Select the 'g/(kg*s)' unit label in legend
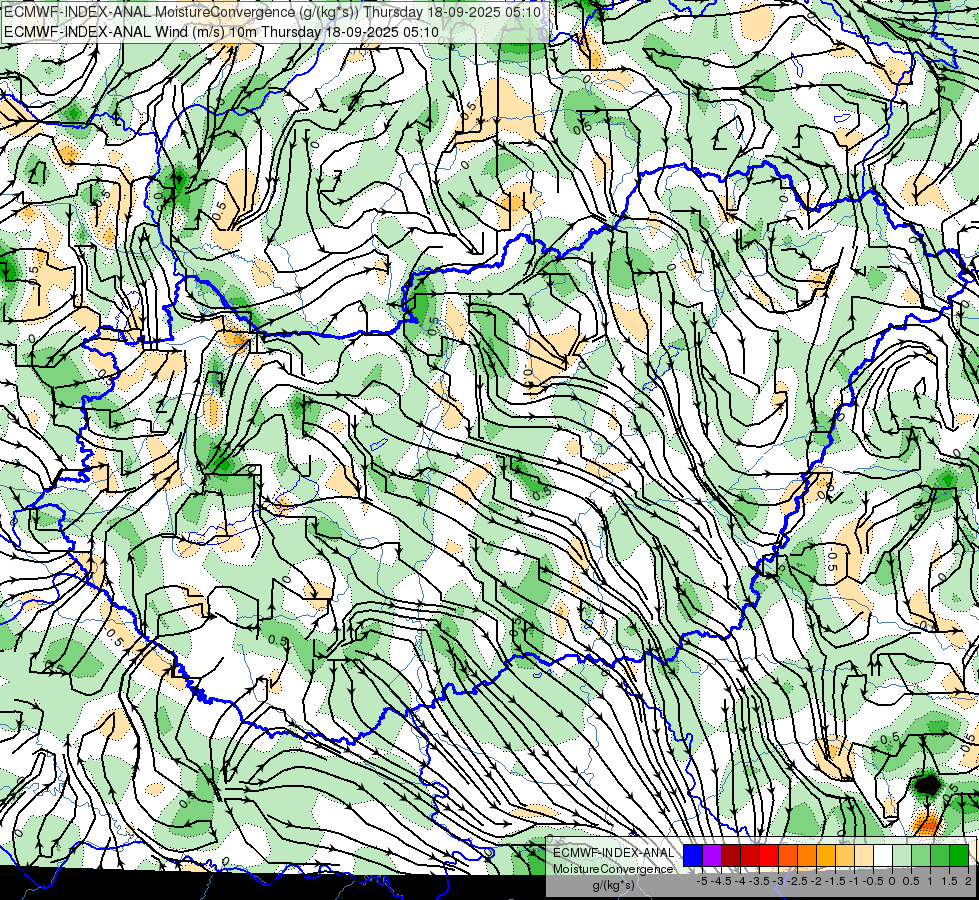979x900 pixels. point(613,886)
